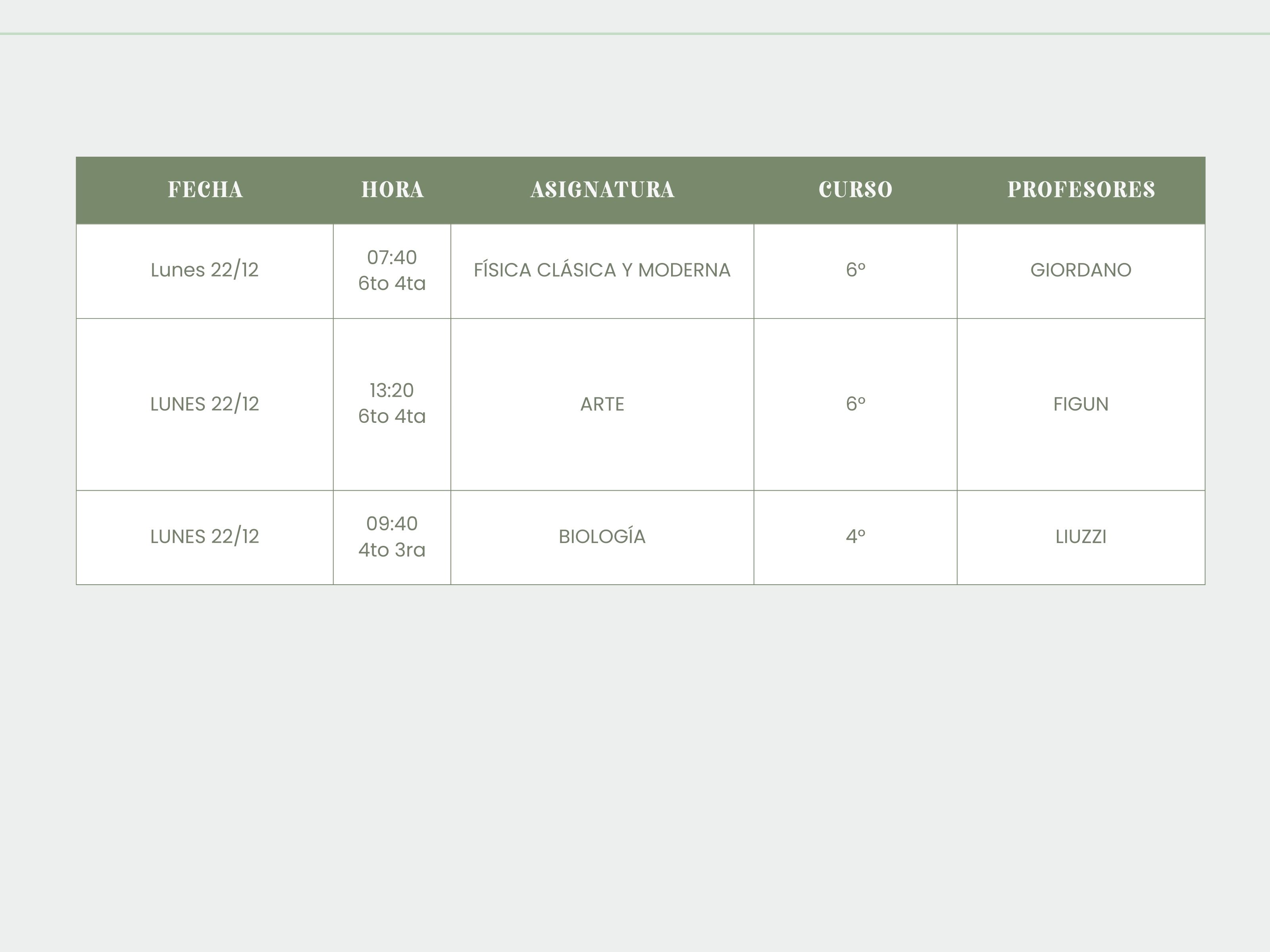1270x952 pixels.
Task: Click the HORA column header
Action: [x=392, y=190]
